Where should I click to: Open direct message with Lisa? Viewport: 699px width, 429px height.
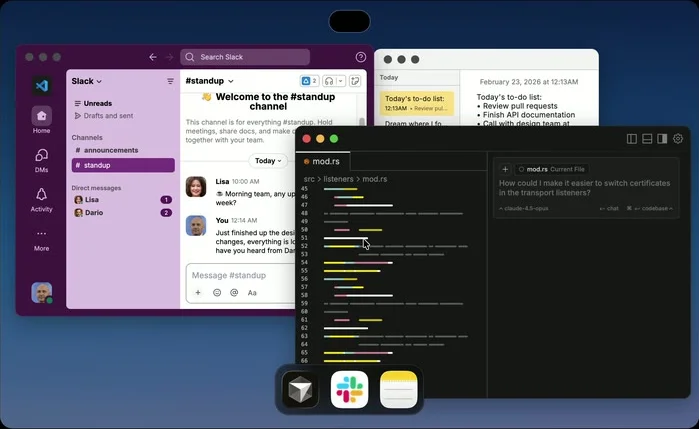coord(123,200)
